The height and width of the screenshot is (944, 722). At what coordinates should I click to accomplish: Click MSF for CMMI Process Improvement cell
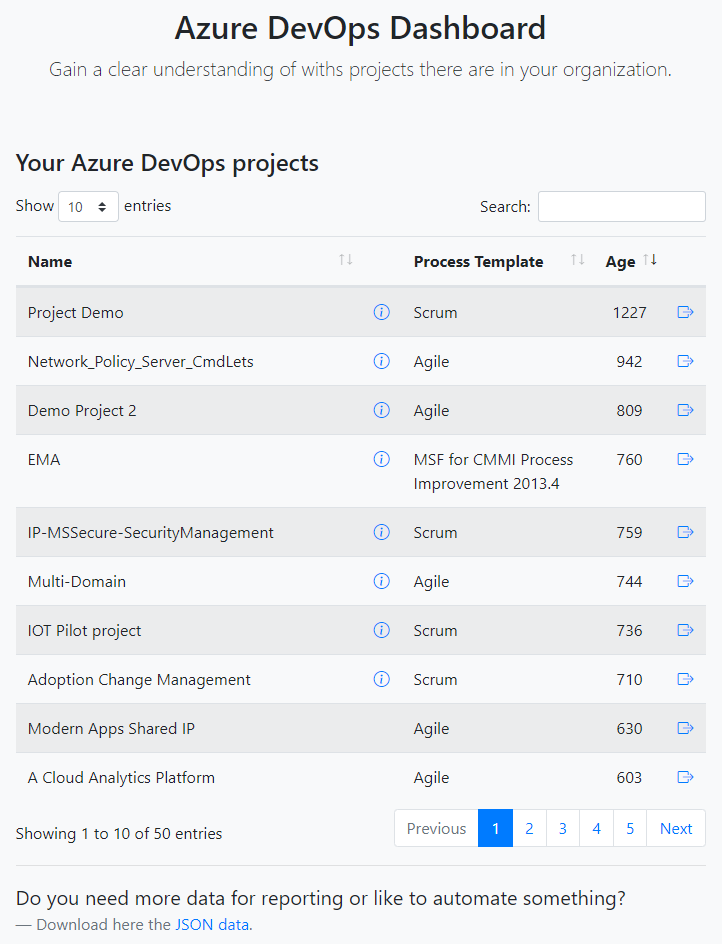click(493, 471)
